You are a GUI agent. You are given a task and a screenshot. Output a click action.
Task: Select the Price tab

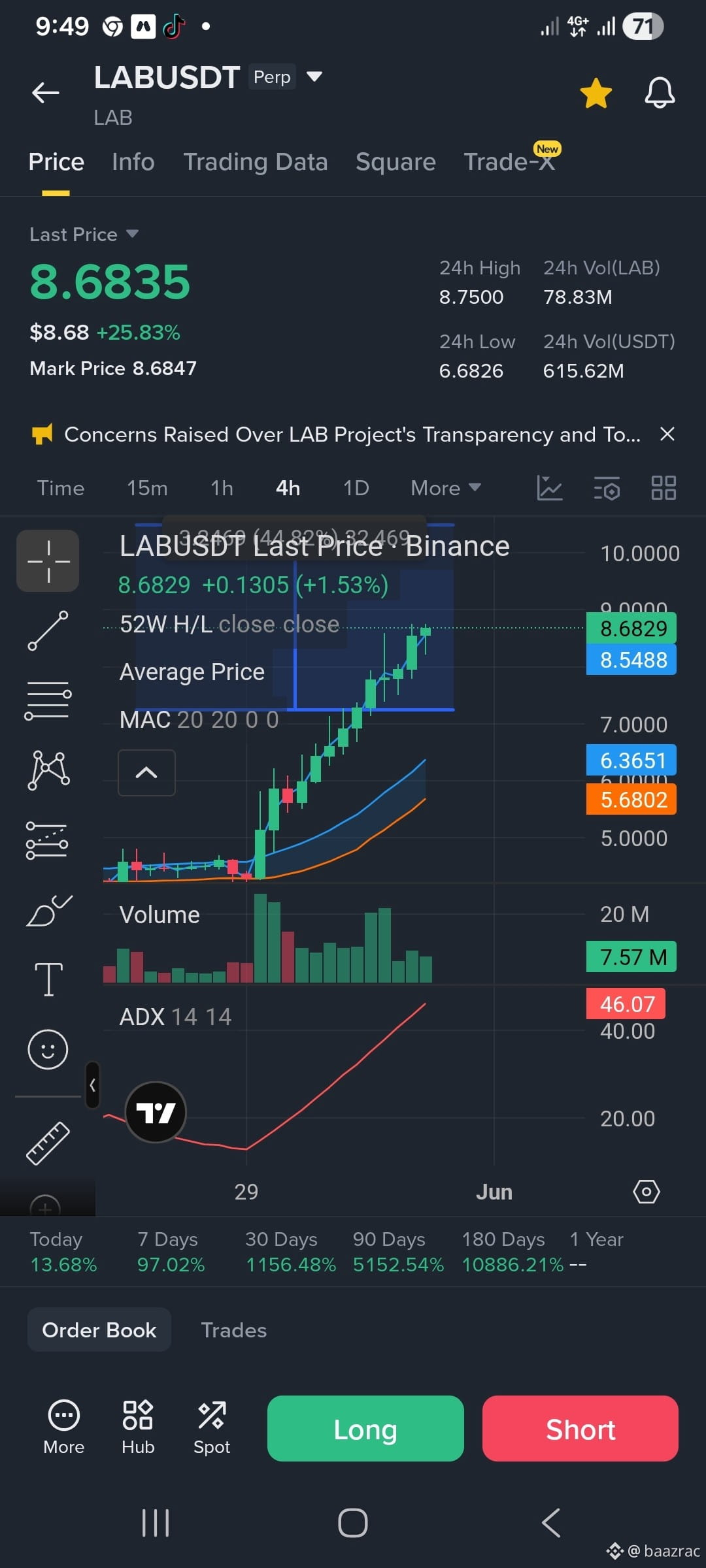coord(56,161)
